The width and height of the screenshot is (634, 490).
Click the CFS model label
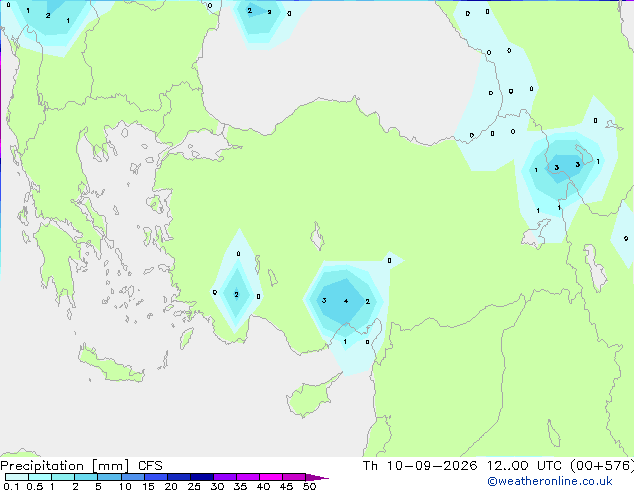click(150, 466)
